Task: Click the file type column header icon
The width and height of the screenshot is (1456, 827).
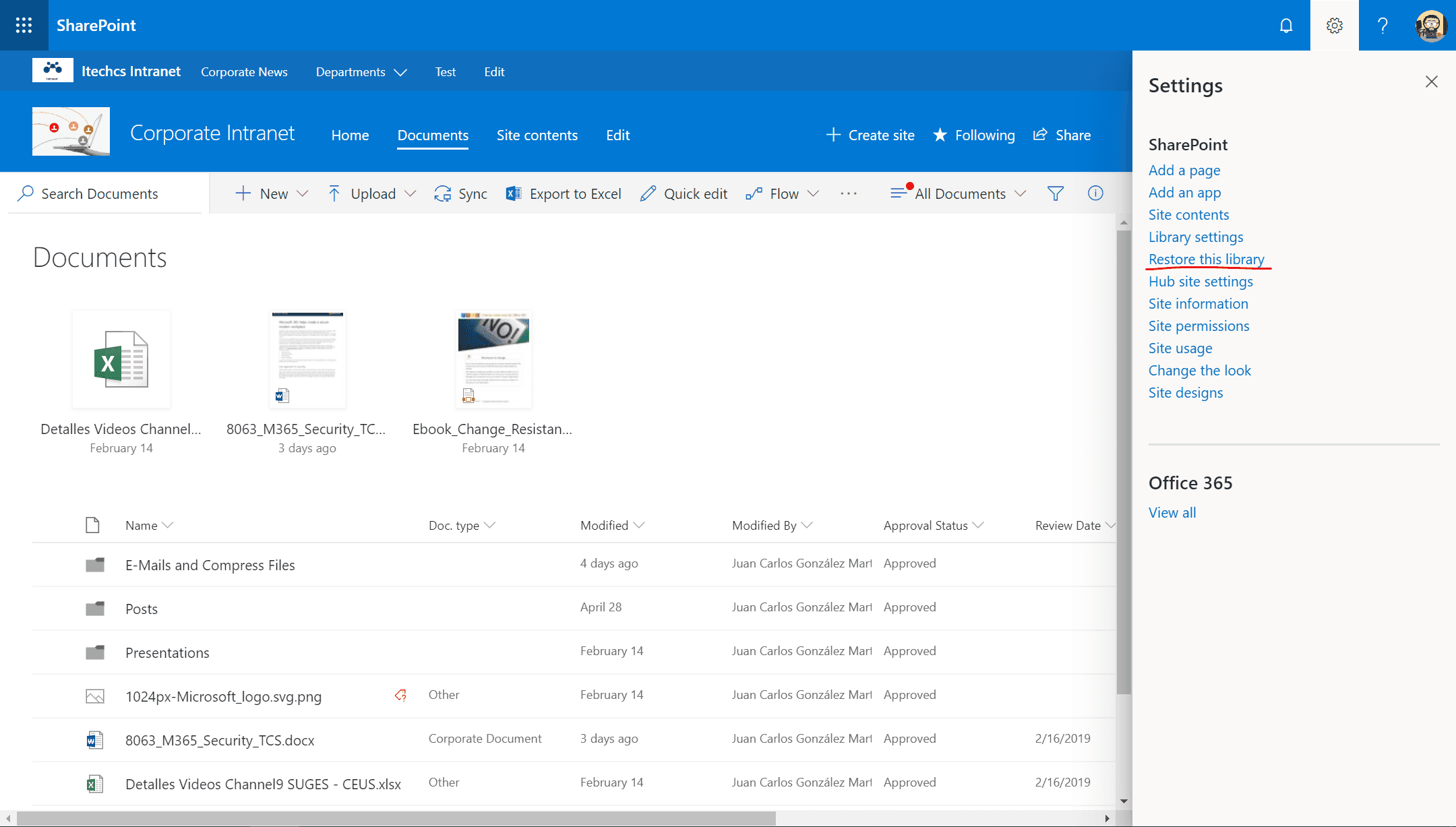Action: 92,525
